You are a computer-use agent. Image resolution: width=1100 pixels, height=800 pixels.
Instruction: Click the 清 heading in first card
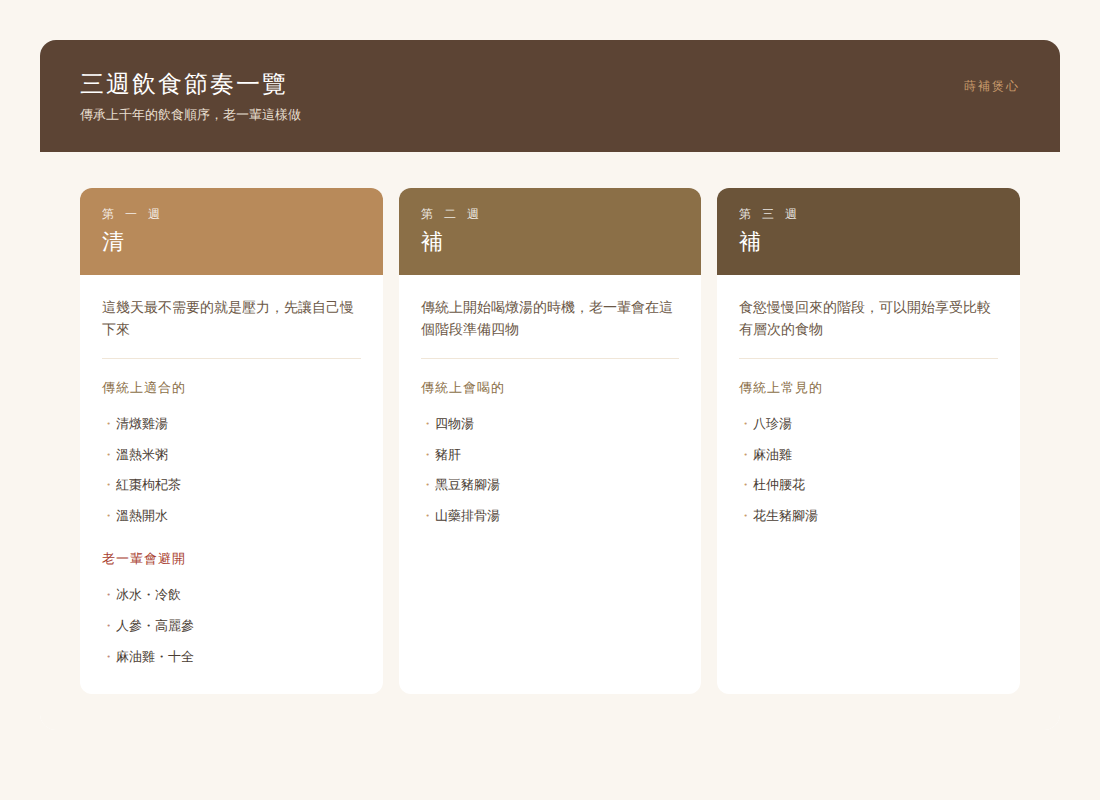113,242
